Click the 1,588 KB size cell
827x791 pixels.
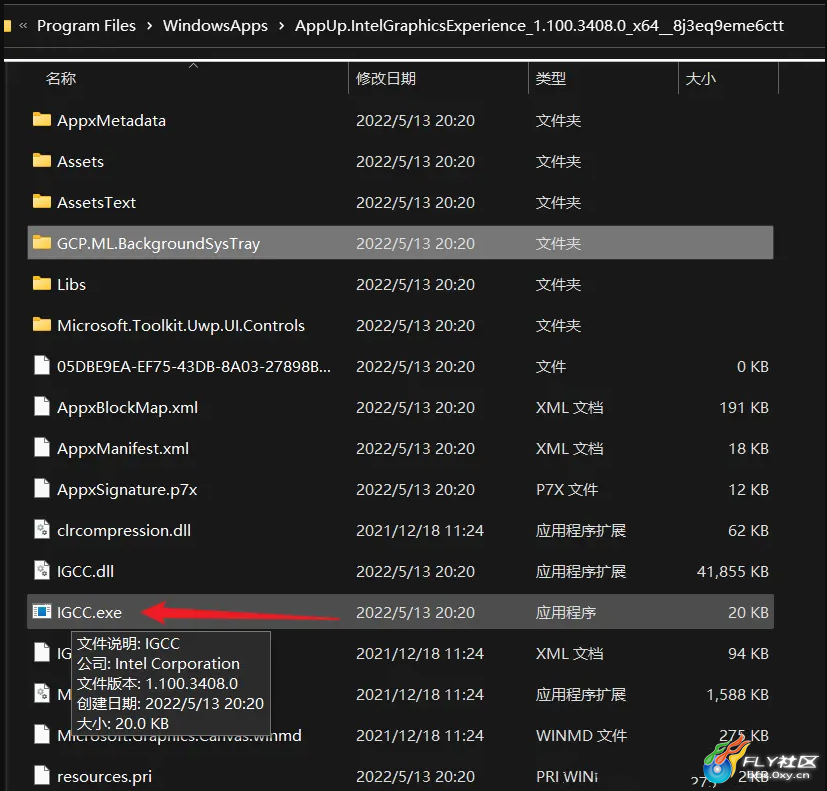click(x=737, y=694)
